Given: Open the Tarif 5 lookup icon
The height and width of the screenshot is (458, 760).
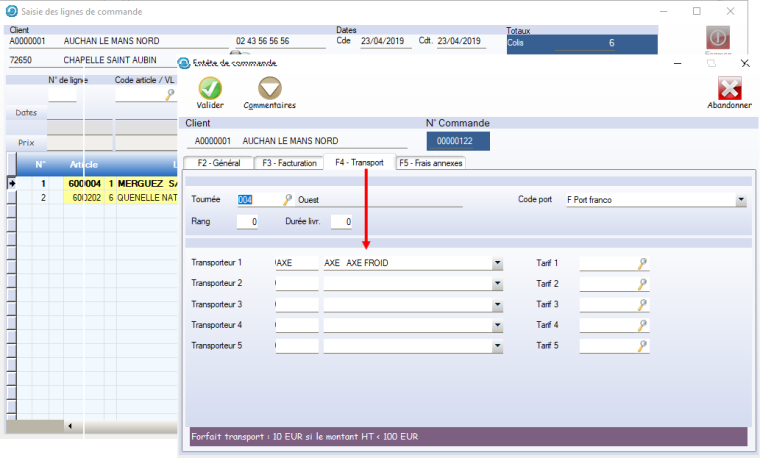Looking at the screenshot, I should (643, 346).
